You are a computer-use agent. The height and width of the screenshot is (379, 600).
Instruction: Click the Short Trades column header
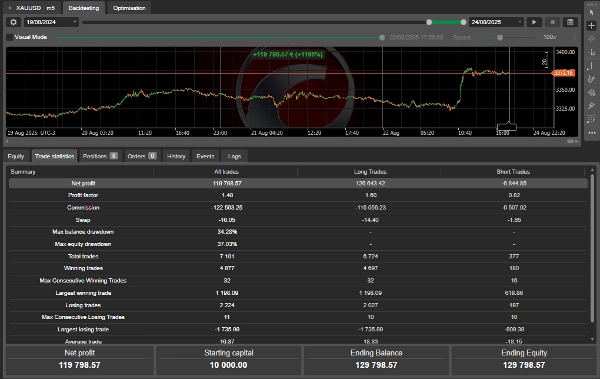pos(513,172)
